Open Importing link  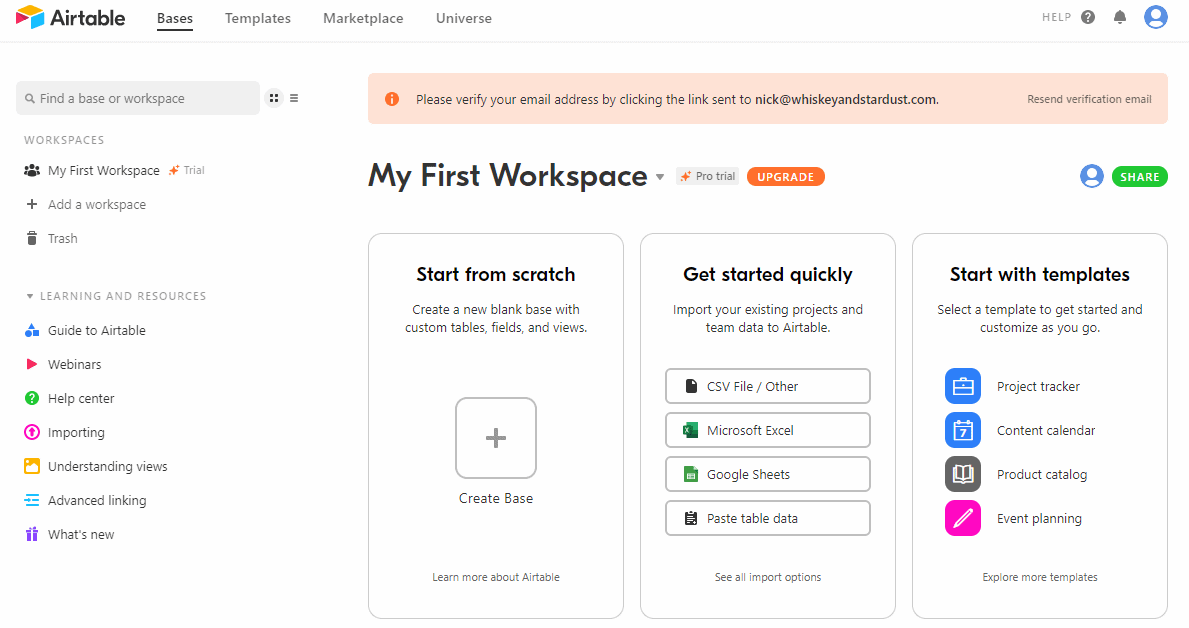[77, 432]
